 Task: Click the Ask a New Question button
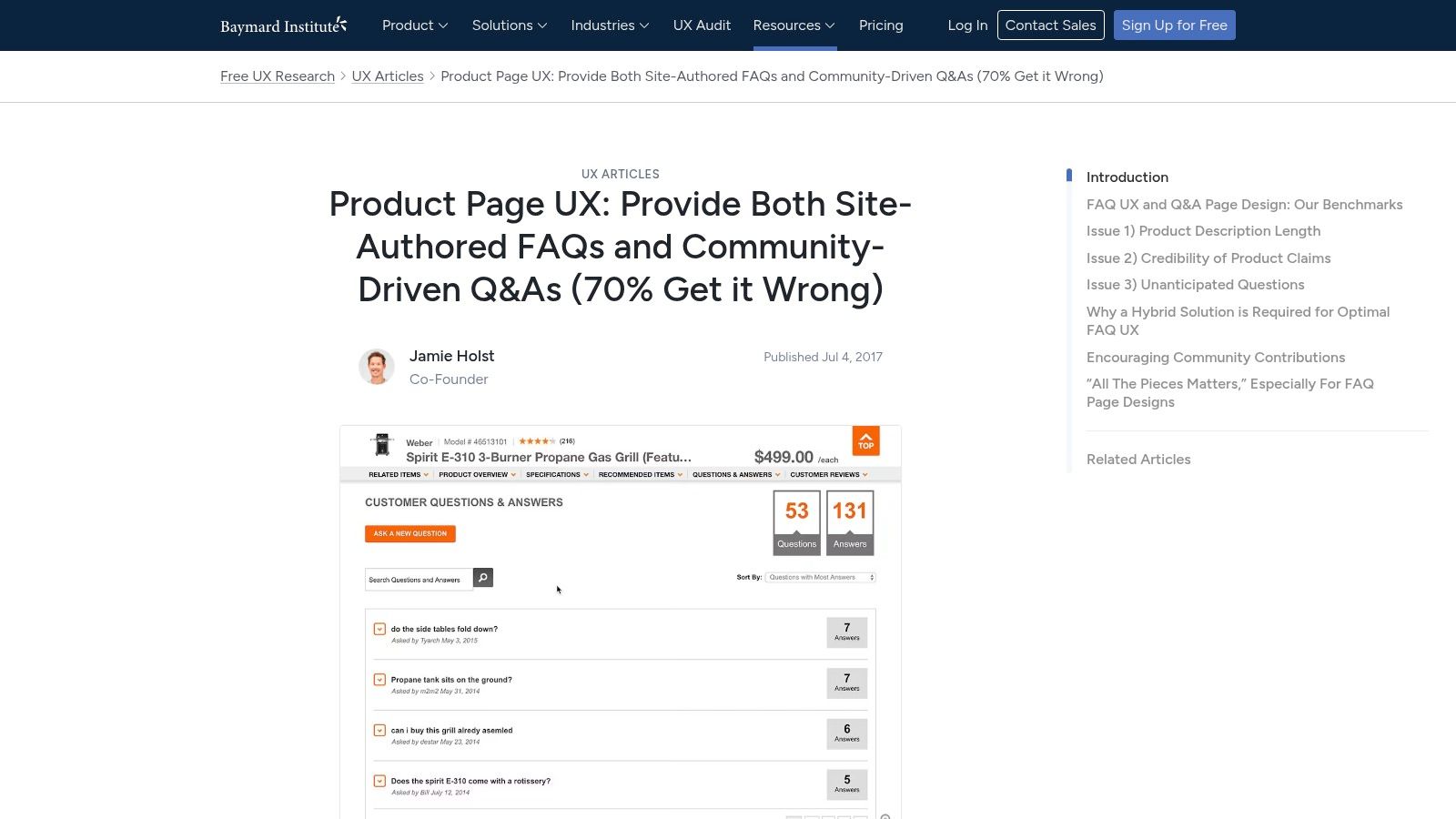[x=410, y=533]
